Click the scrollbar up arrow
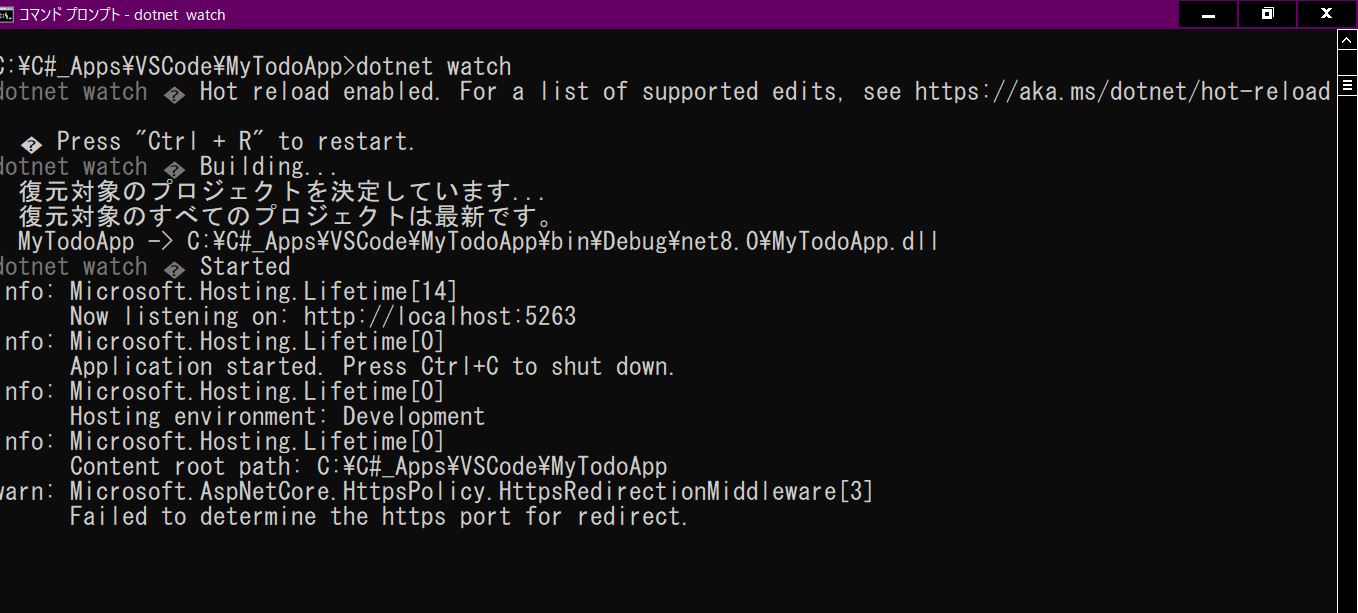 [1348, 42]
